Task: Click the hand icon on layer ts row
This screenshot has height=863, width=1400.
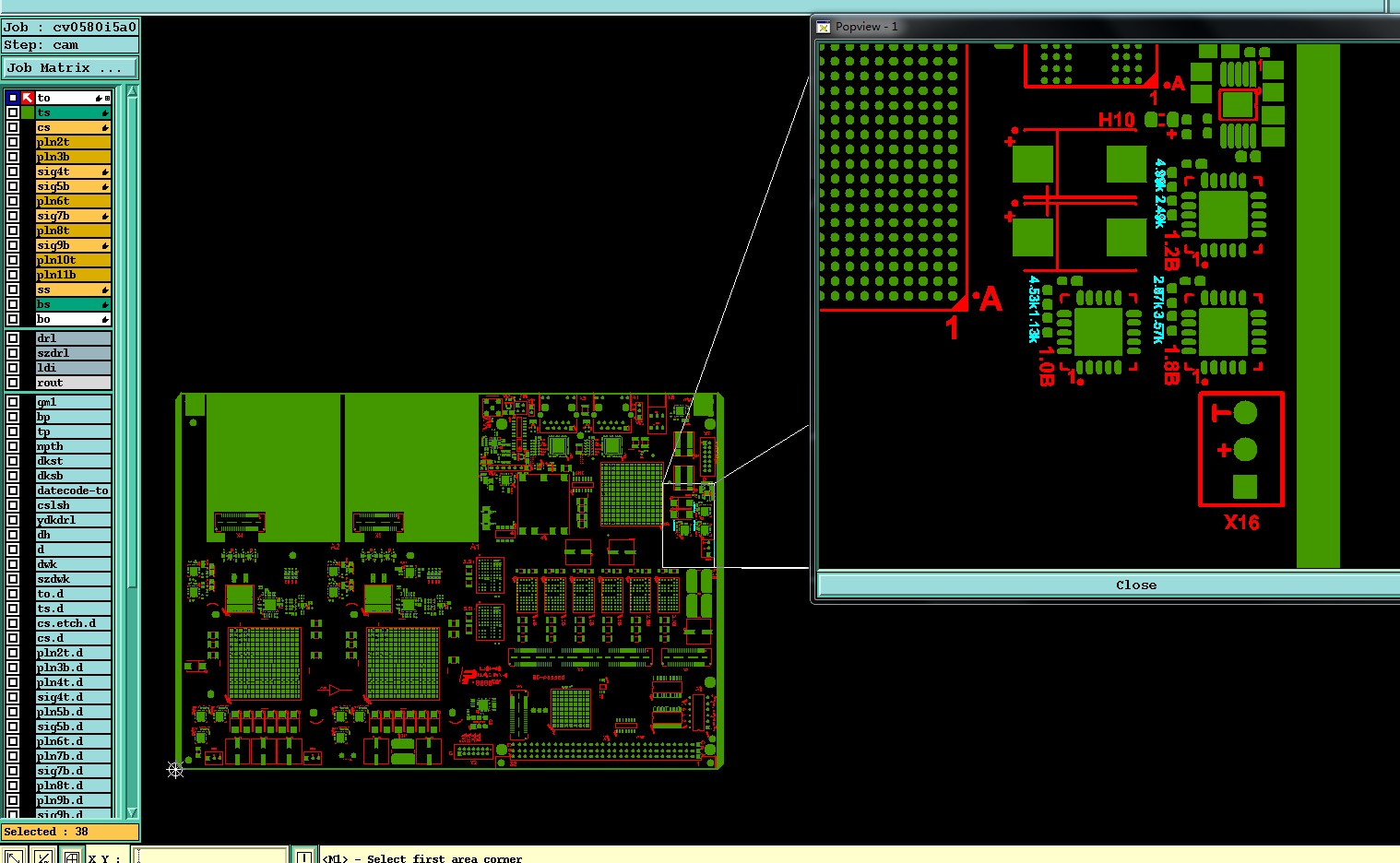Action: pos(105,112)
